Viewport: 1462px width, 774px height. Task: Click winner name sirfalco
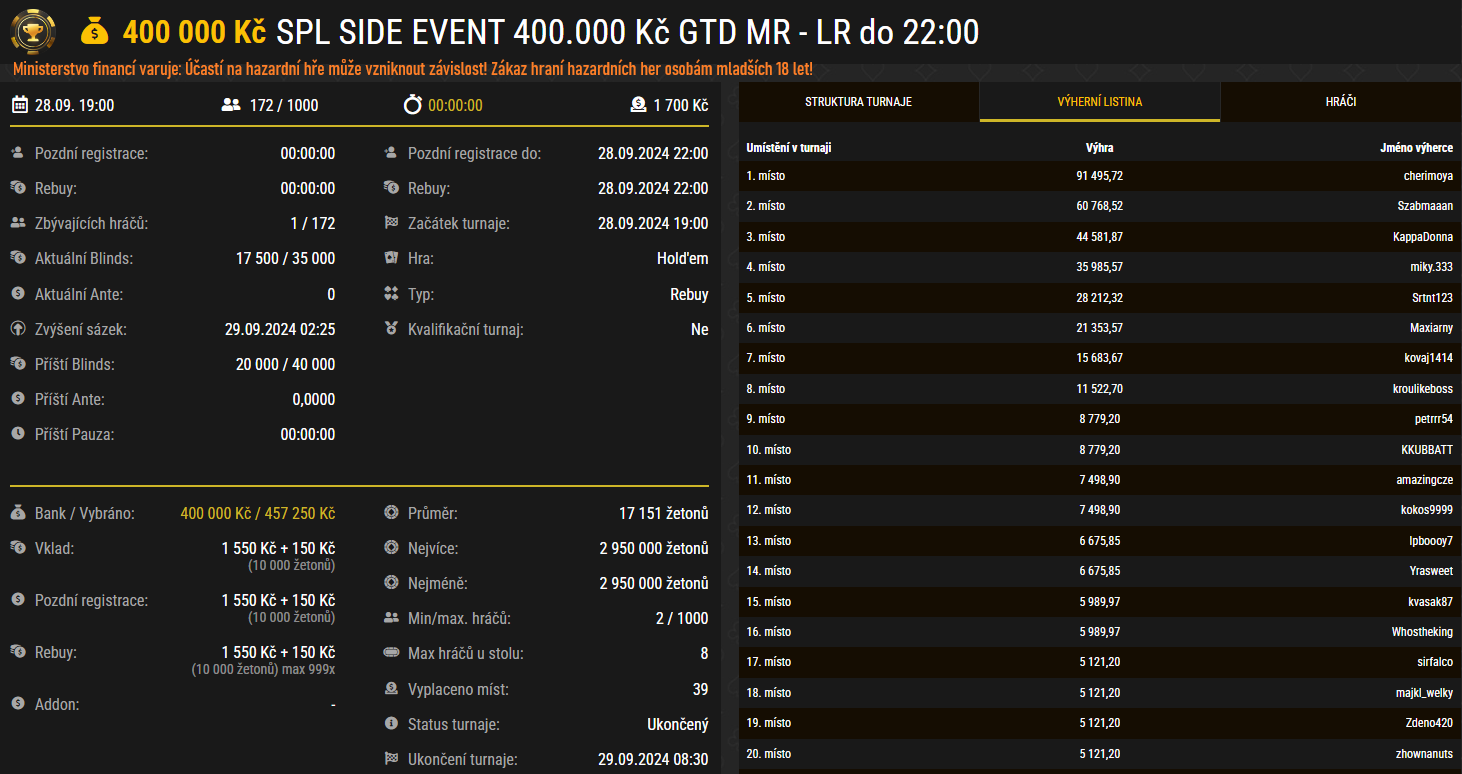pos(1435,662)
